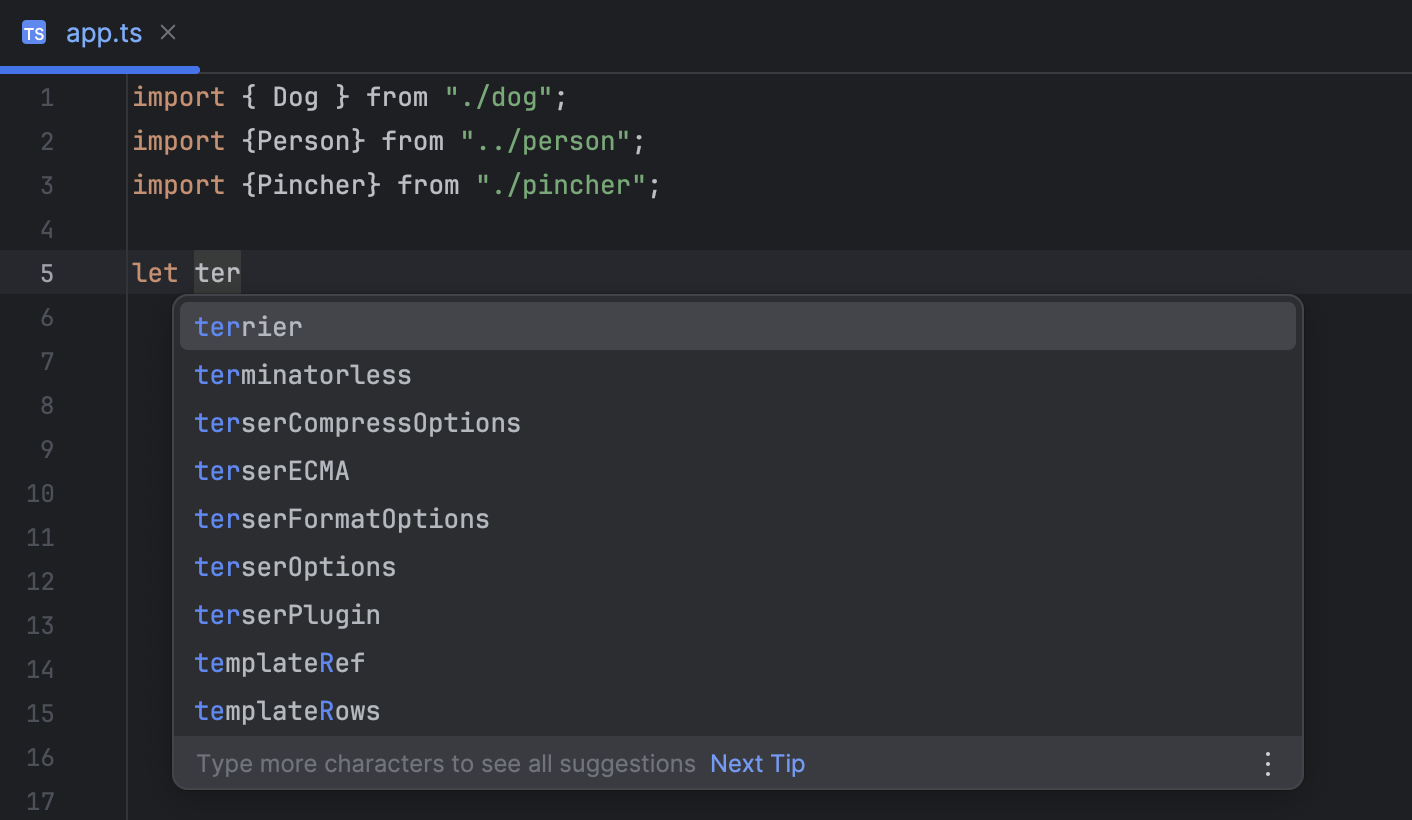Select the terserECMA suggestion

coord(272,470)
